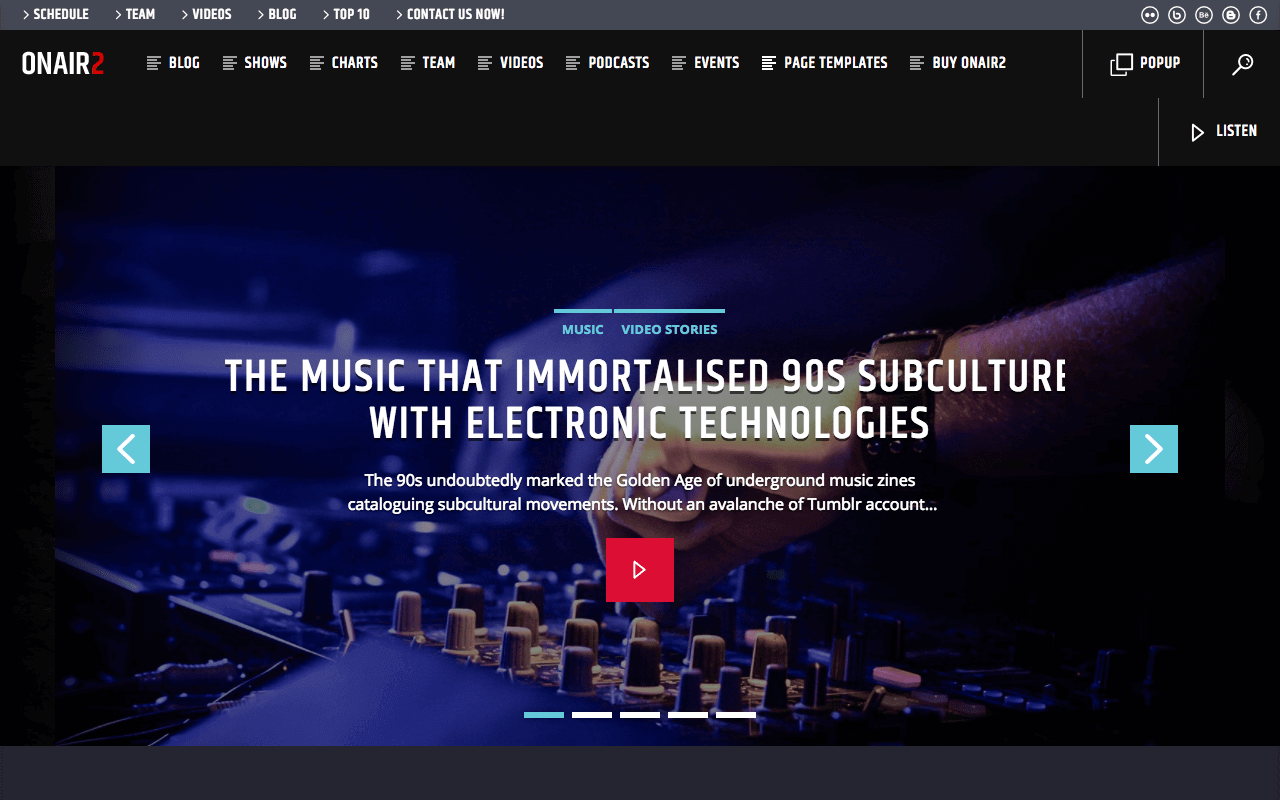
Task: Open the Blogger social icon
Action: [1231, 15]
